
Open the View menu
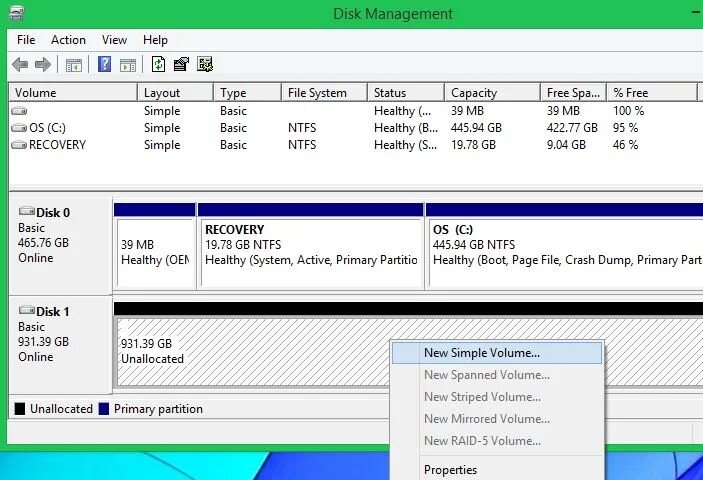tap(114, 40)
